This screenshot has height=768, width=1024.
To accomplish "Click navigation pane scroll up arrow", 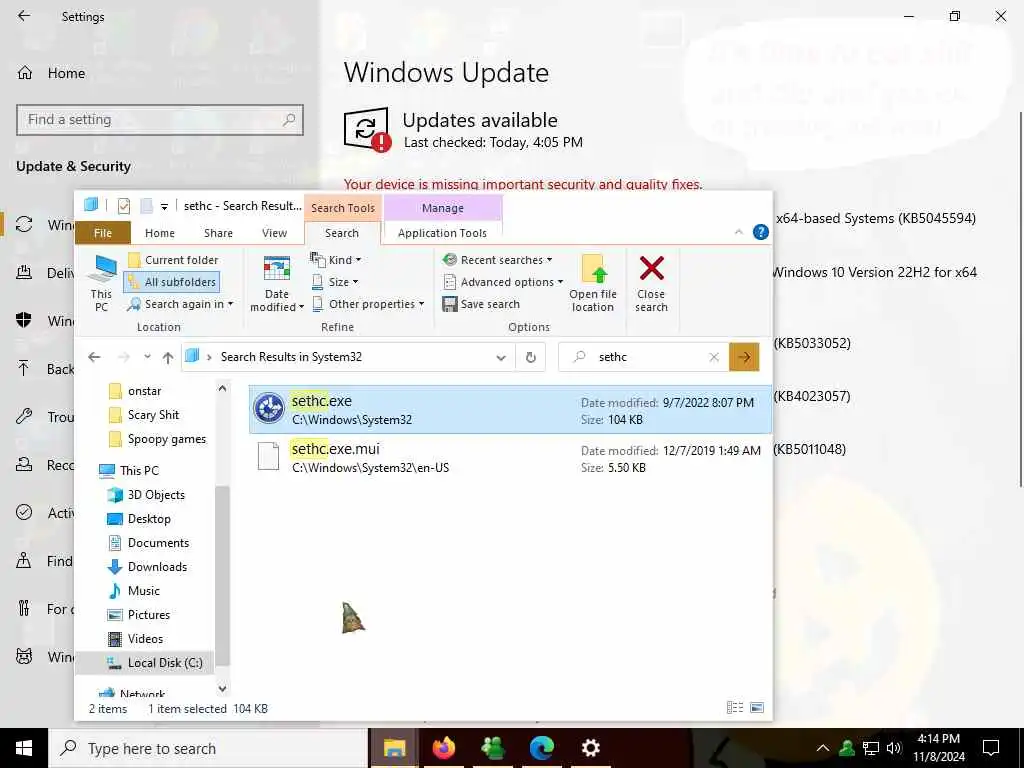I will [222, 389].
